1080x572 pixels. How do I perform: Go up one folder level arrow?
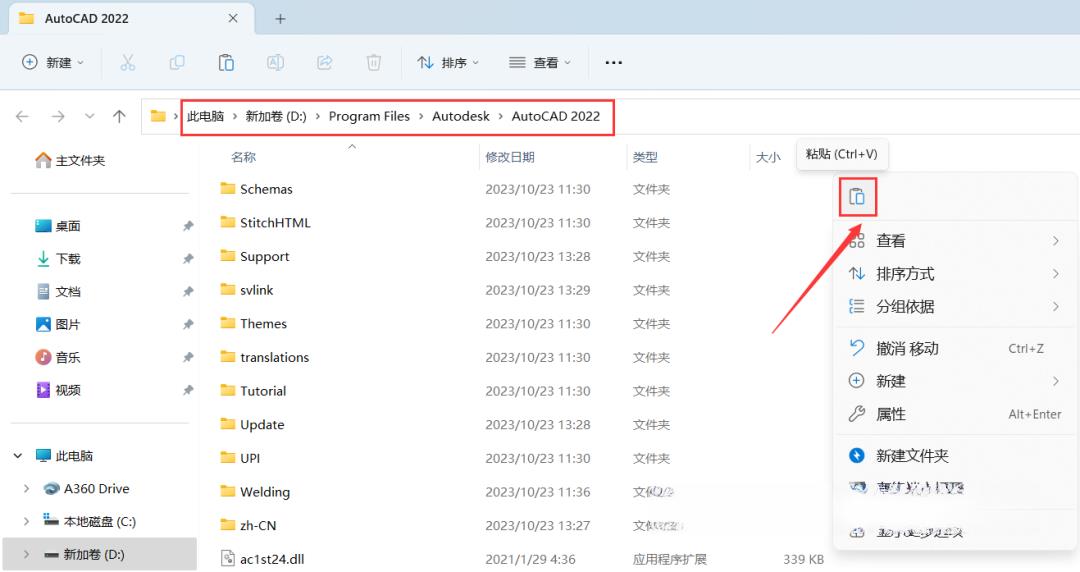tap(119, 116)
